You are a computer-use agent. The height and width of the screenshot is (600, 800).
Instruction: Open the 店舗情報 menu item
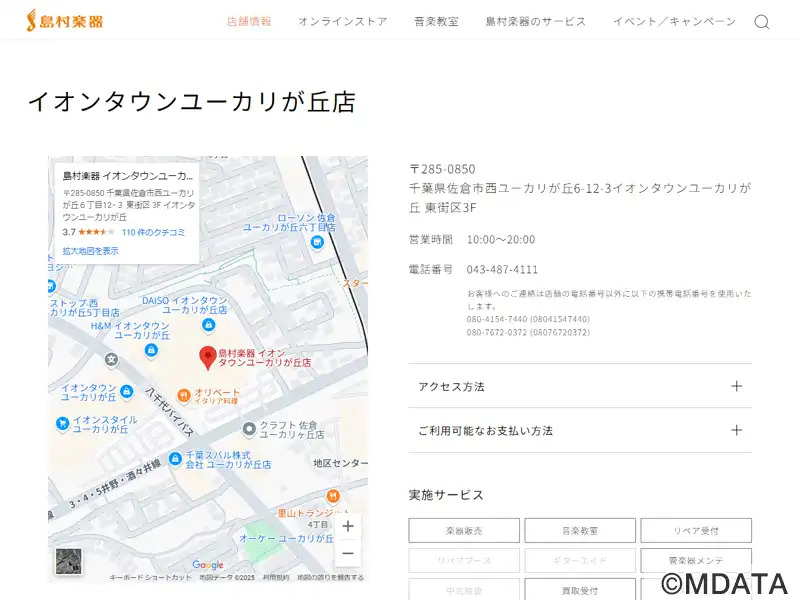pyautogui.click(x=249, y=21)
